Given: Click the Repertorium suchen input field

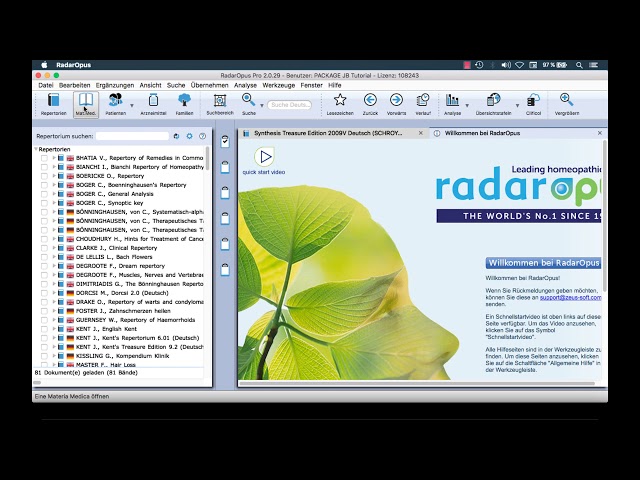Looking at the screenshot, I should point(132,136).
